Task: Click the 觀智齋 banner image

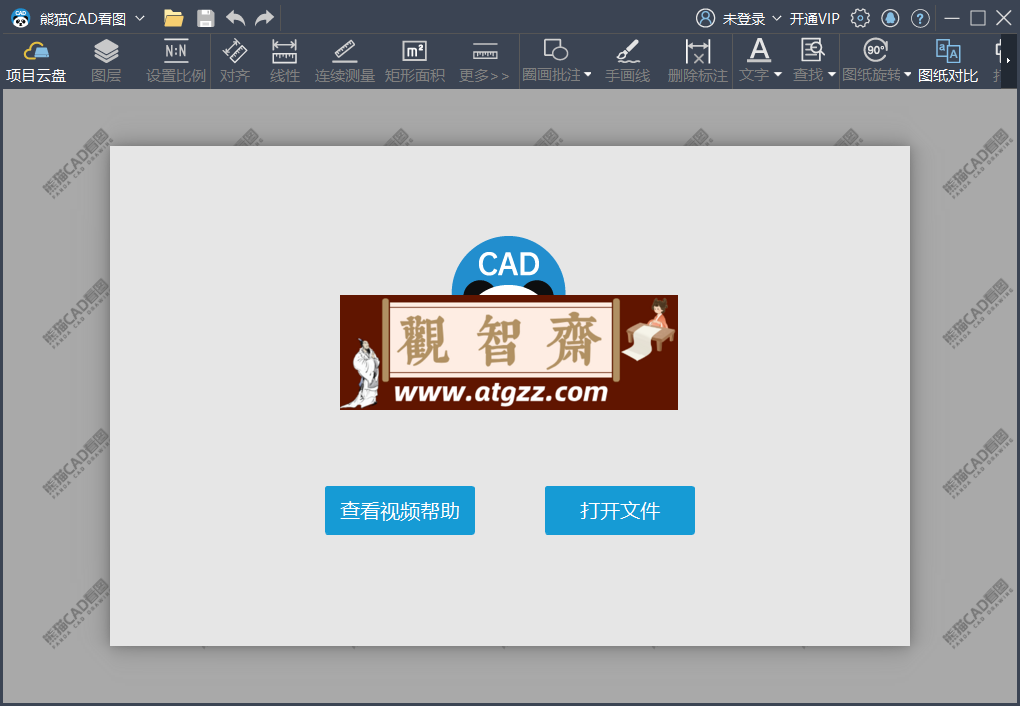Action: pyautogui.click(x=509, y=352)
